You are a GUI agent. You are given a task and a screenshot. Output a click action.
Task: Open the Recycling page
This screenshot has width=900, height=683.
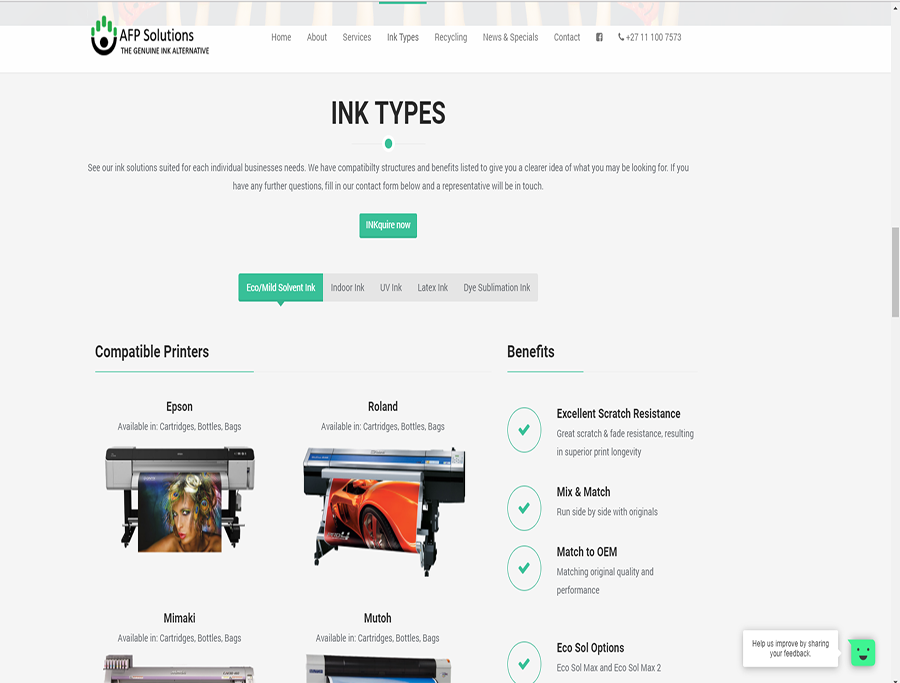point(451,37)
